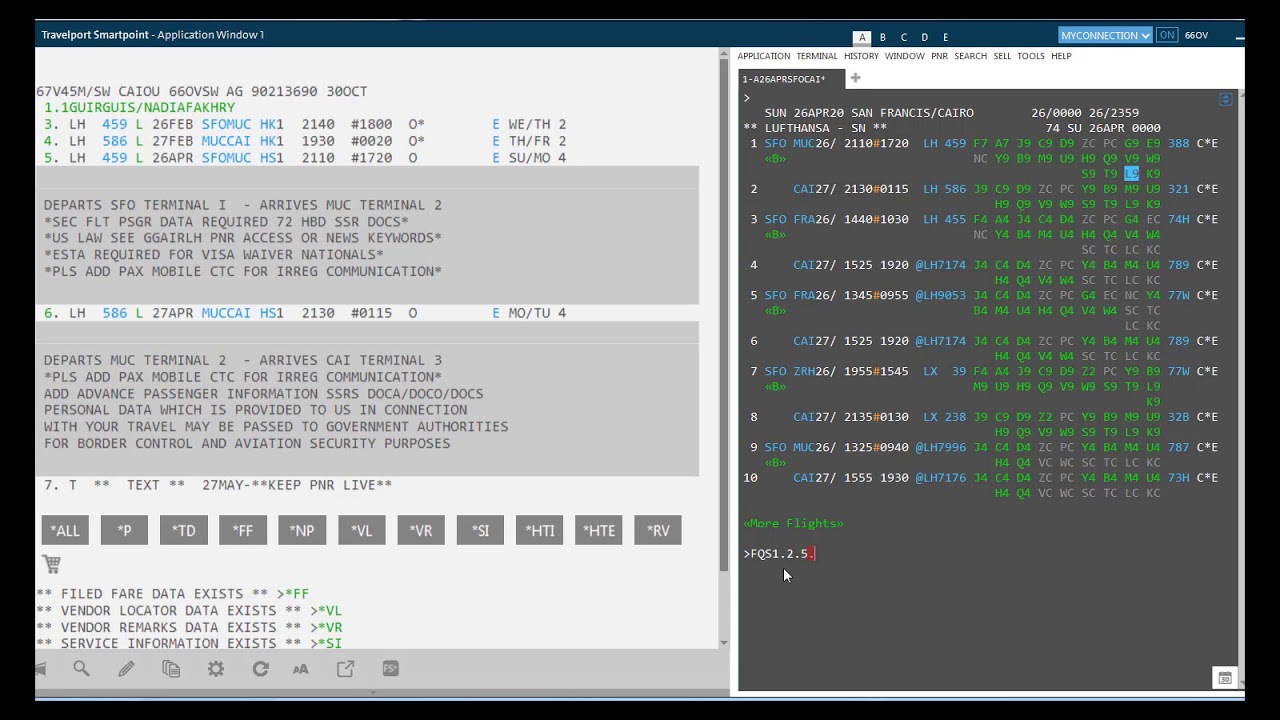Open the SEARCH menu
The image size is (1280, 720).
(970, 56)
